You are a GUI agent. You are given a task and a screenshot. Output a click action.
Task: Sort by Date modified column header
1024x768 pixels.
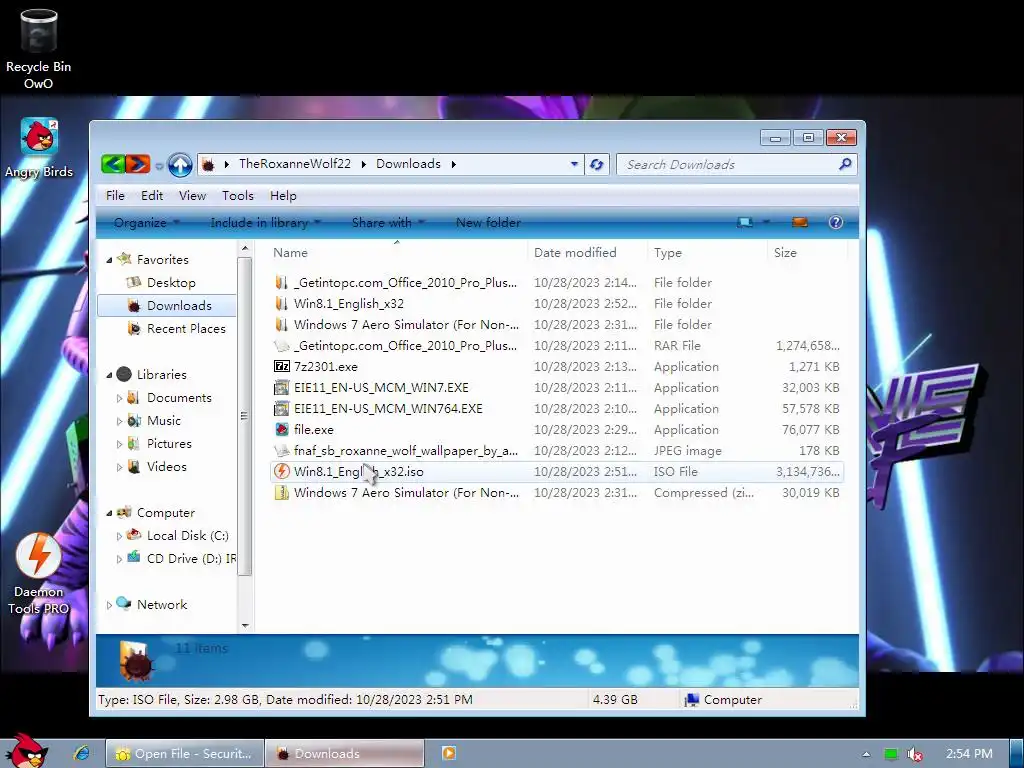click(x=587, y=253)
